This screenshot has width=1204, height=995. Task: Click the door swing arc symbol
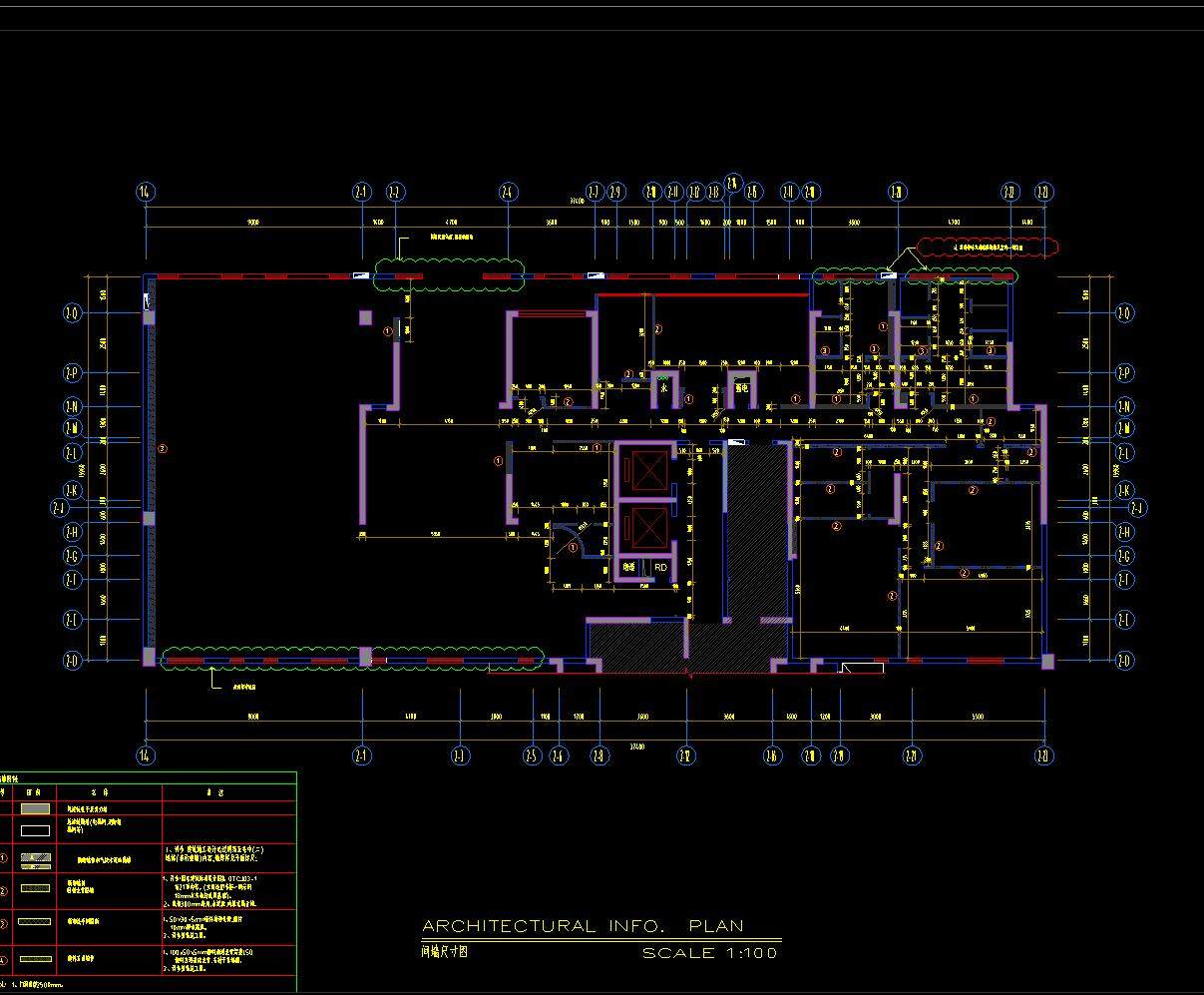click(572, 535)
